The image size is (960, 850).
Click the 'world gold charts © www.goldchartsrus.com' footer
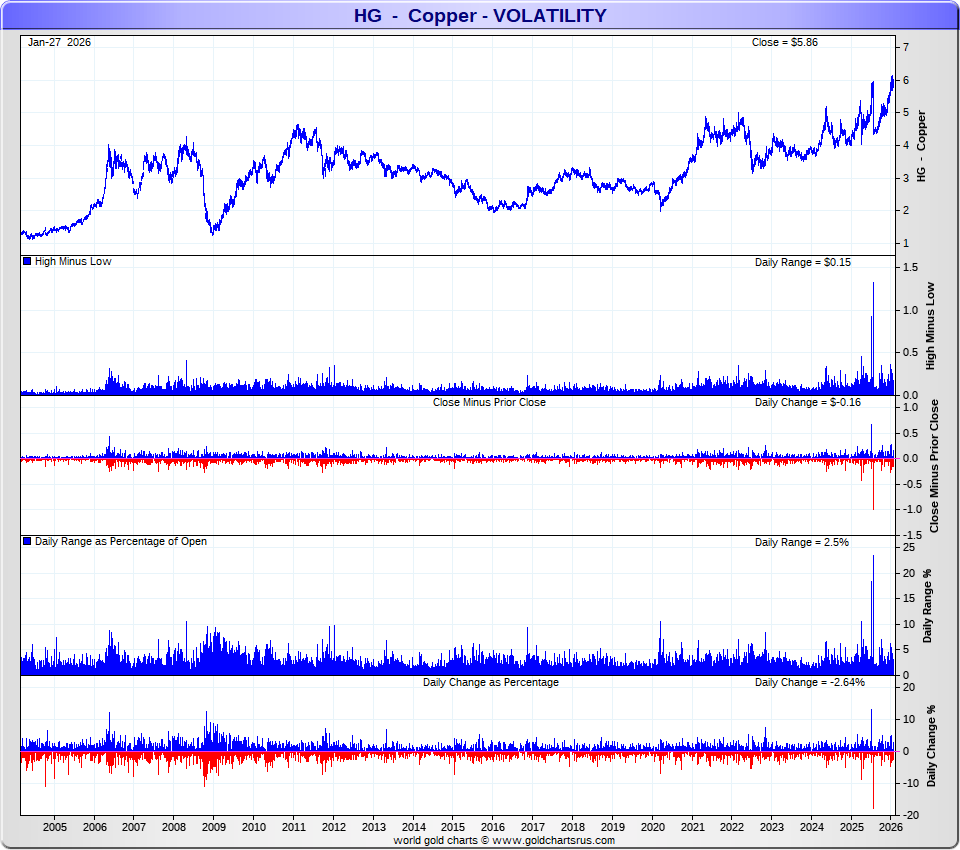(504, 840)
